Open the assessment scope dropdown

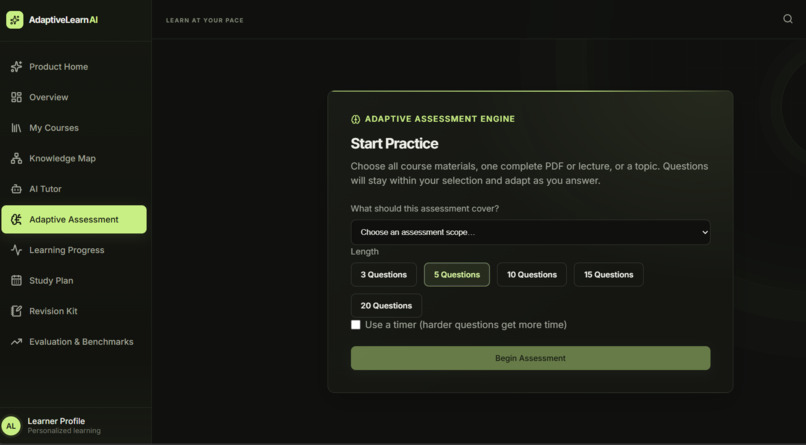tap(530, 232)
